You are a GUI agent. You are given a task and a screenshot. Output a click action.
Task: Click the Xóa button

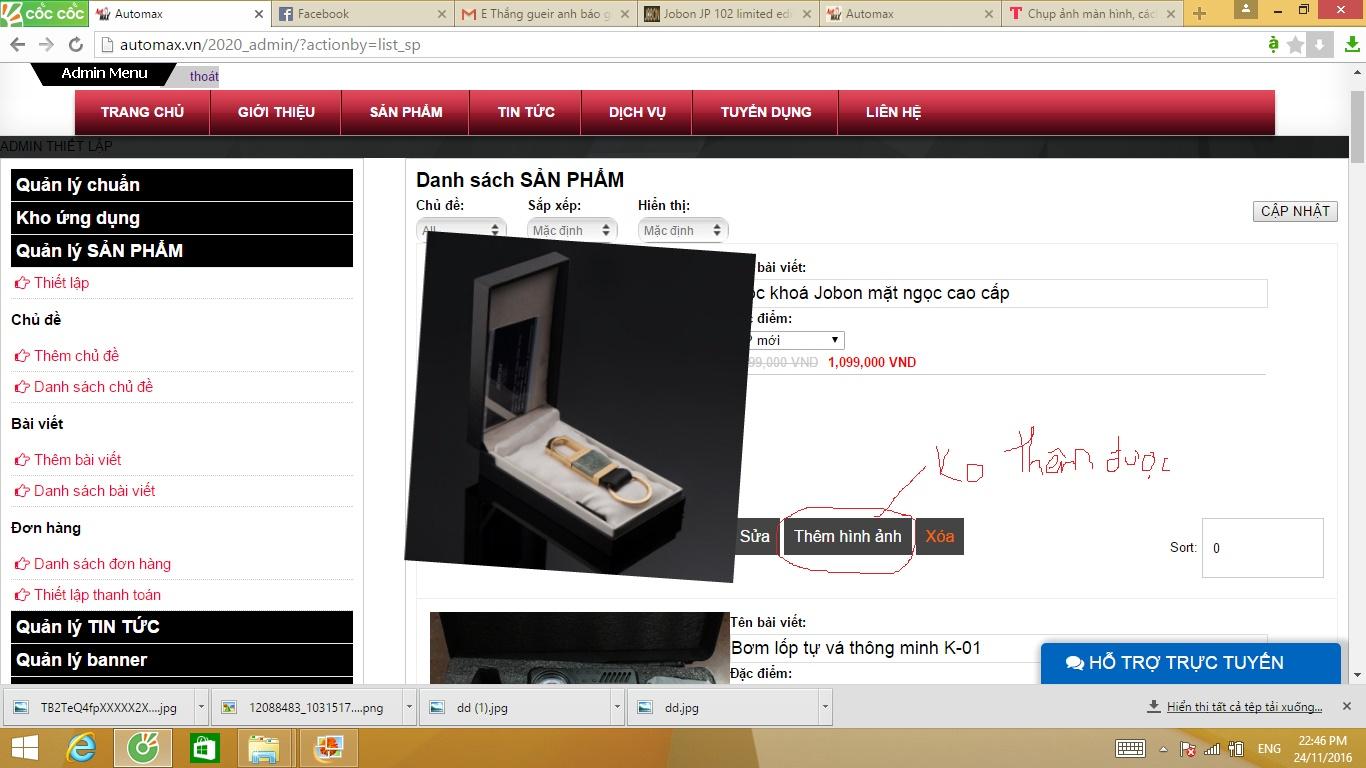point(939,536)
